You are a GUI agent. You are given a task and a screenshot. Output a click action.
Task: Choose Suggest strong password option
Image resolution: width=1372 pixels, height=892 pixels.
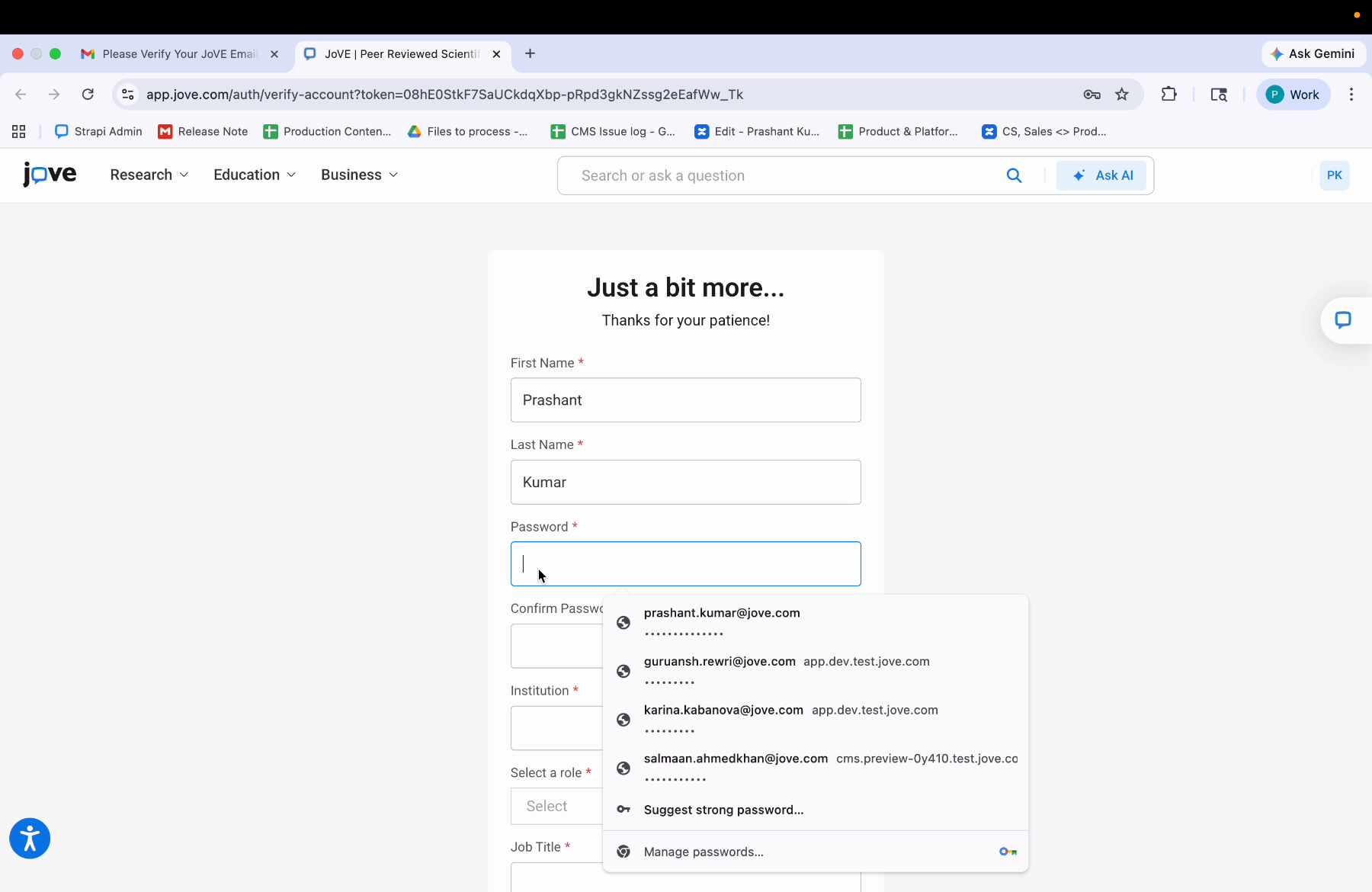click(723, 810)
